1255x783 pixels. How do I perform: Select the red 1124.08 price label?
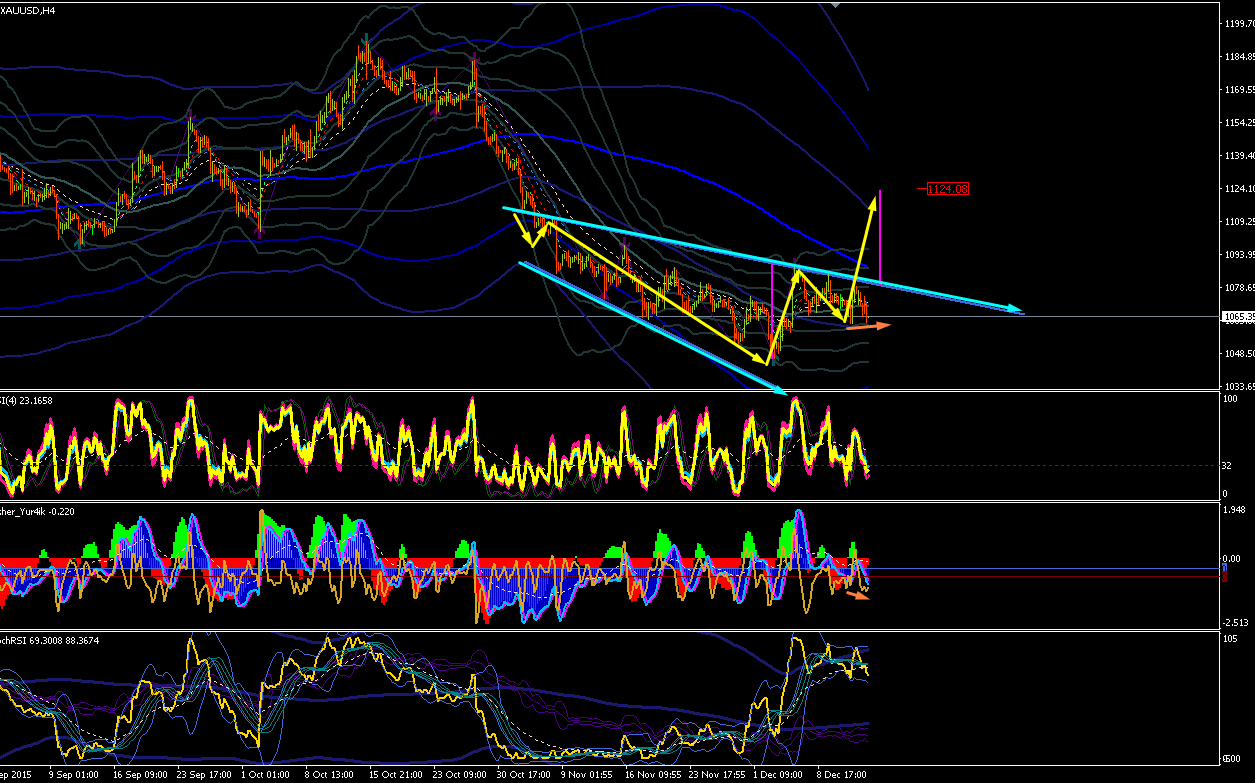click(948, 188)
